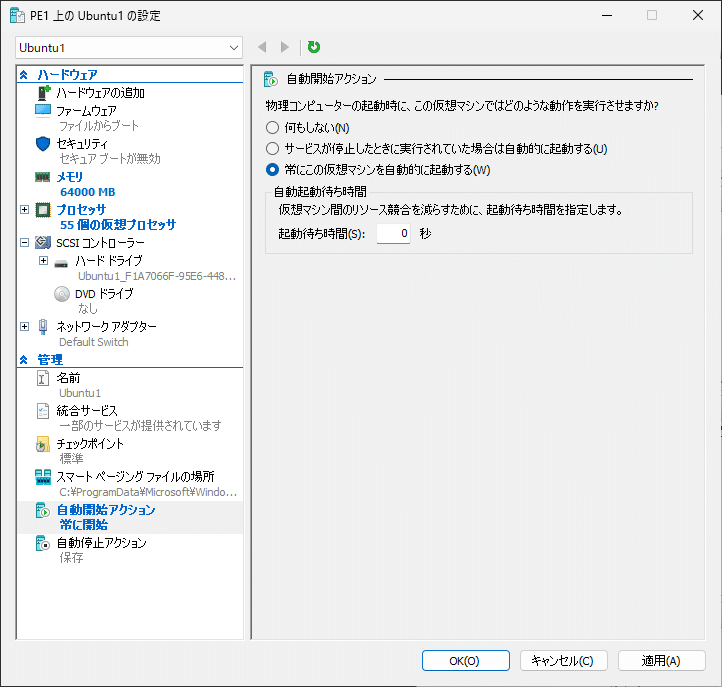Expand the ハード ドライブ tree node

click(43, 261)
